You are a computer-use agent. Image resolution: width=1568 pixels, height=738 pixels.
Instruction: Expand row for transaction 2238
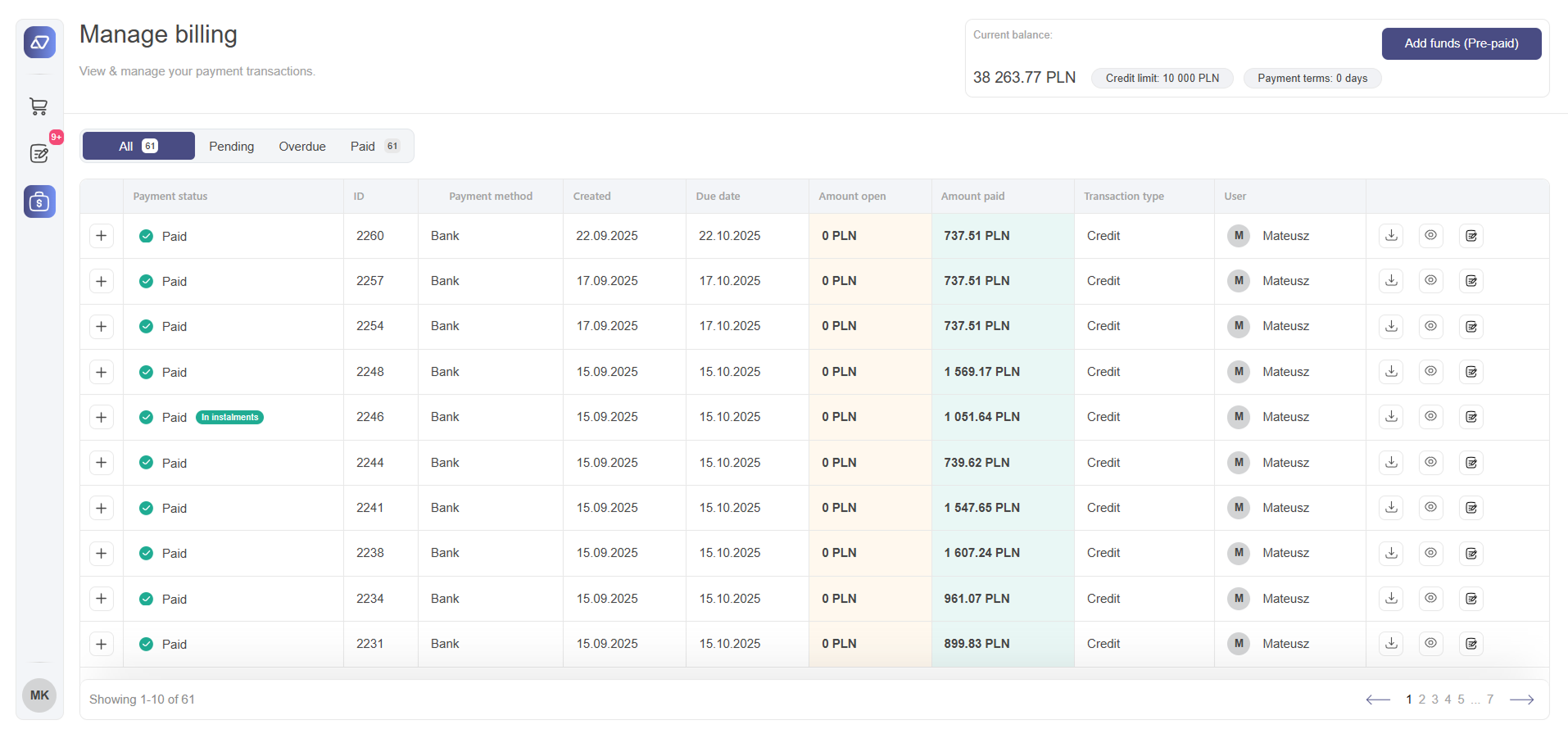pos(102,553)
